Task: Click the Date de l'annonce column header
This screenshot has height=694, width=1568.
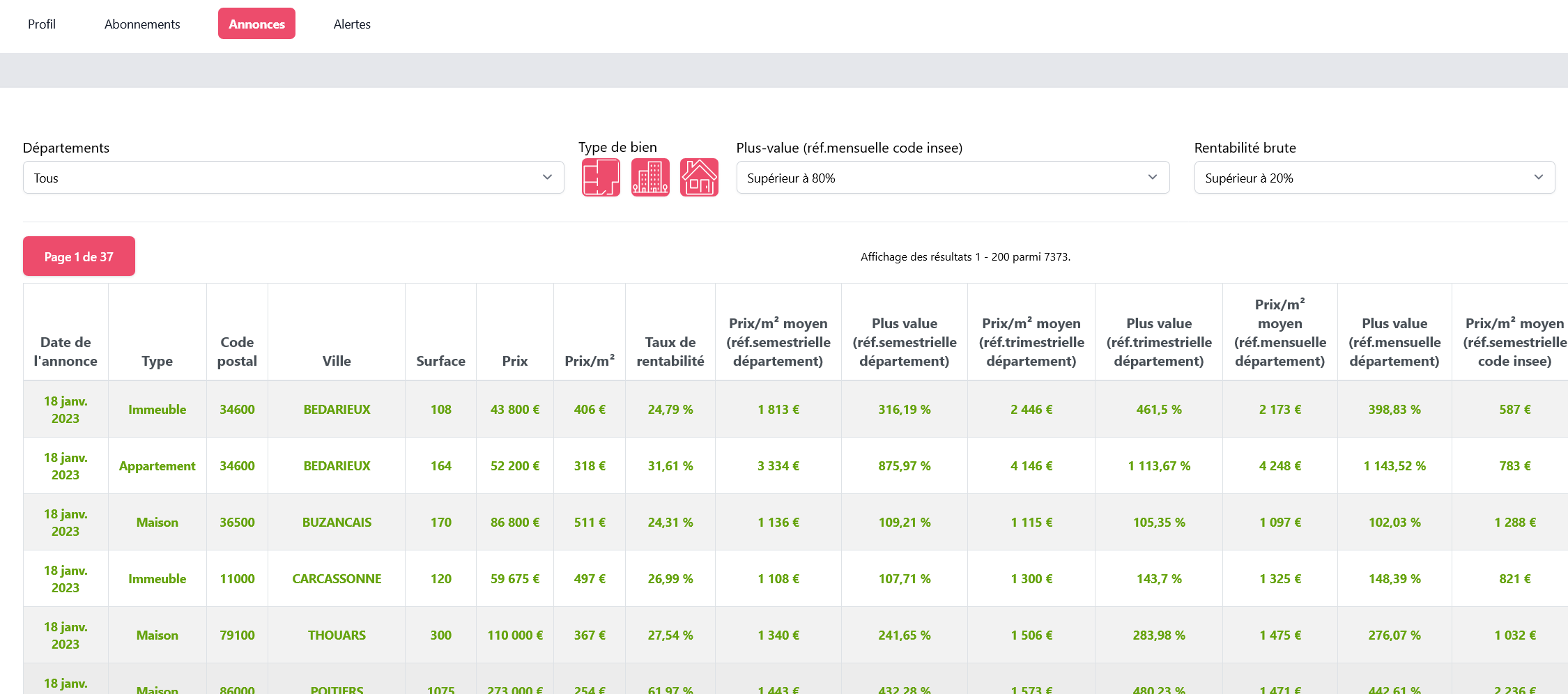Action: click(x=66, y=351)
